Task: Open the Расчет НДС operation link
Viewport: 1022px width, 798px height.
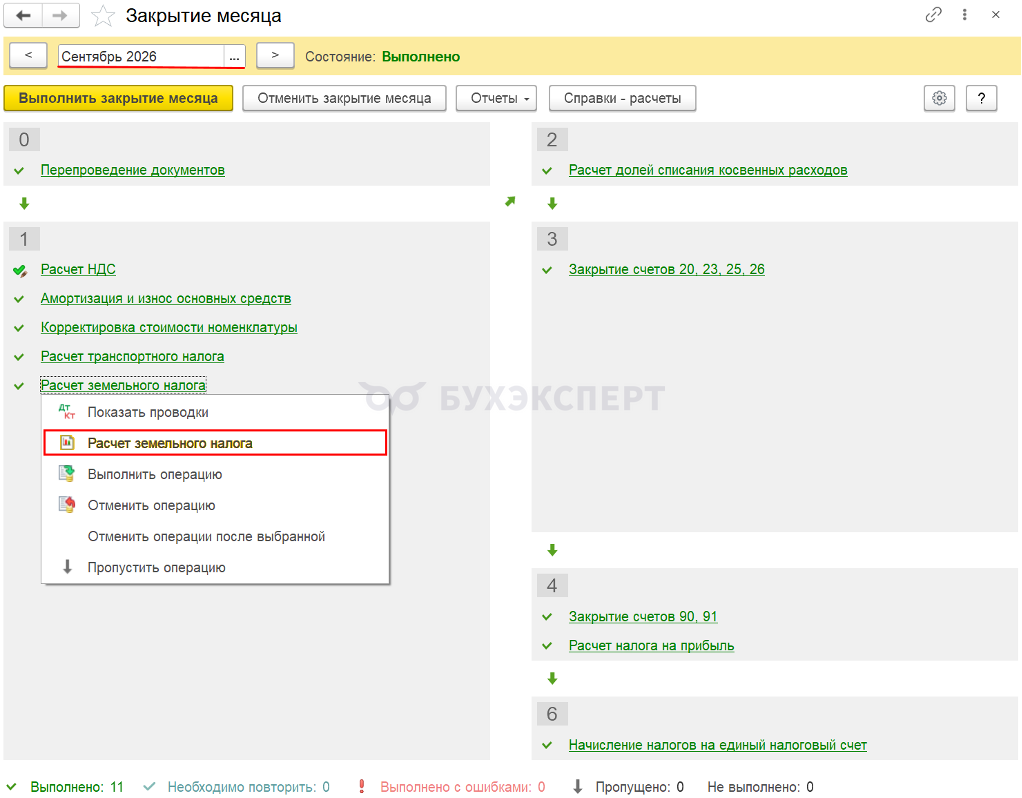Action: [x=78, y=269]
